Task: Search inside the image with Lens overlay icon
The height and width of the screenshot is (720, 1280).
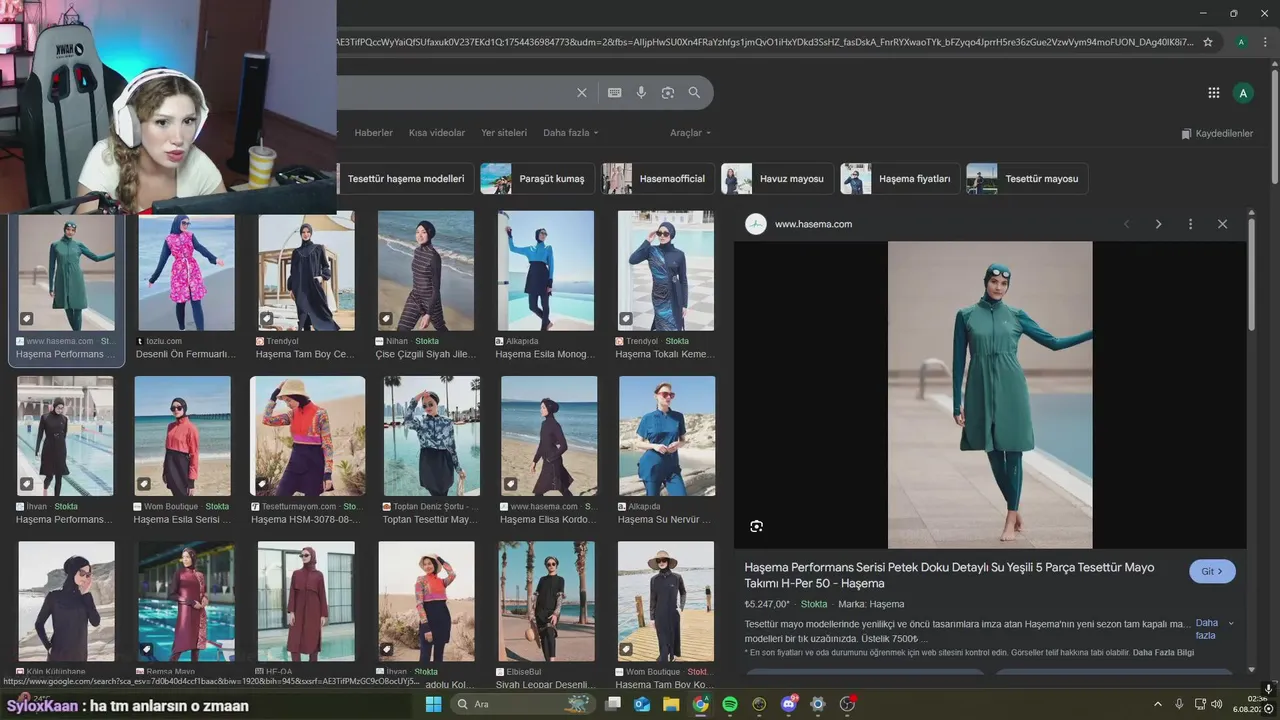Action: coord(757,526)
